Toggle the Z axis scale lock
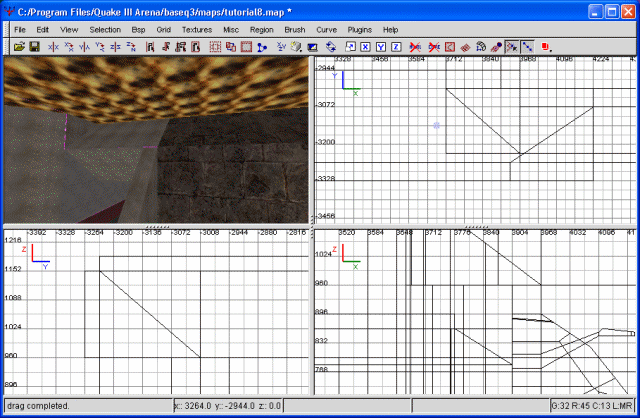 (396, 47)
